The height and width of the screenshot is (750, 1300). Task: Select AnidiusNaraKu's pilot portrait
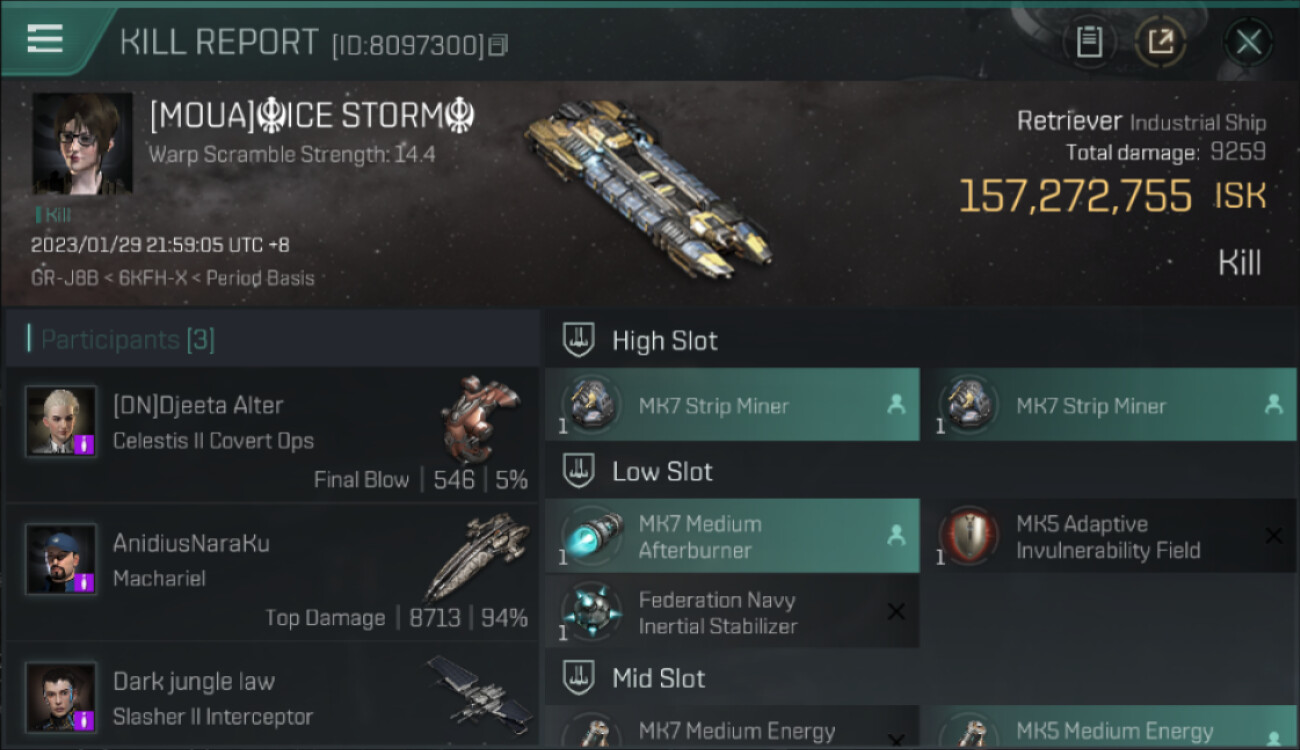coord(61,559)
